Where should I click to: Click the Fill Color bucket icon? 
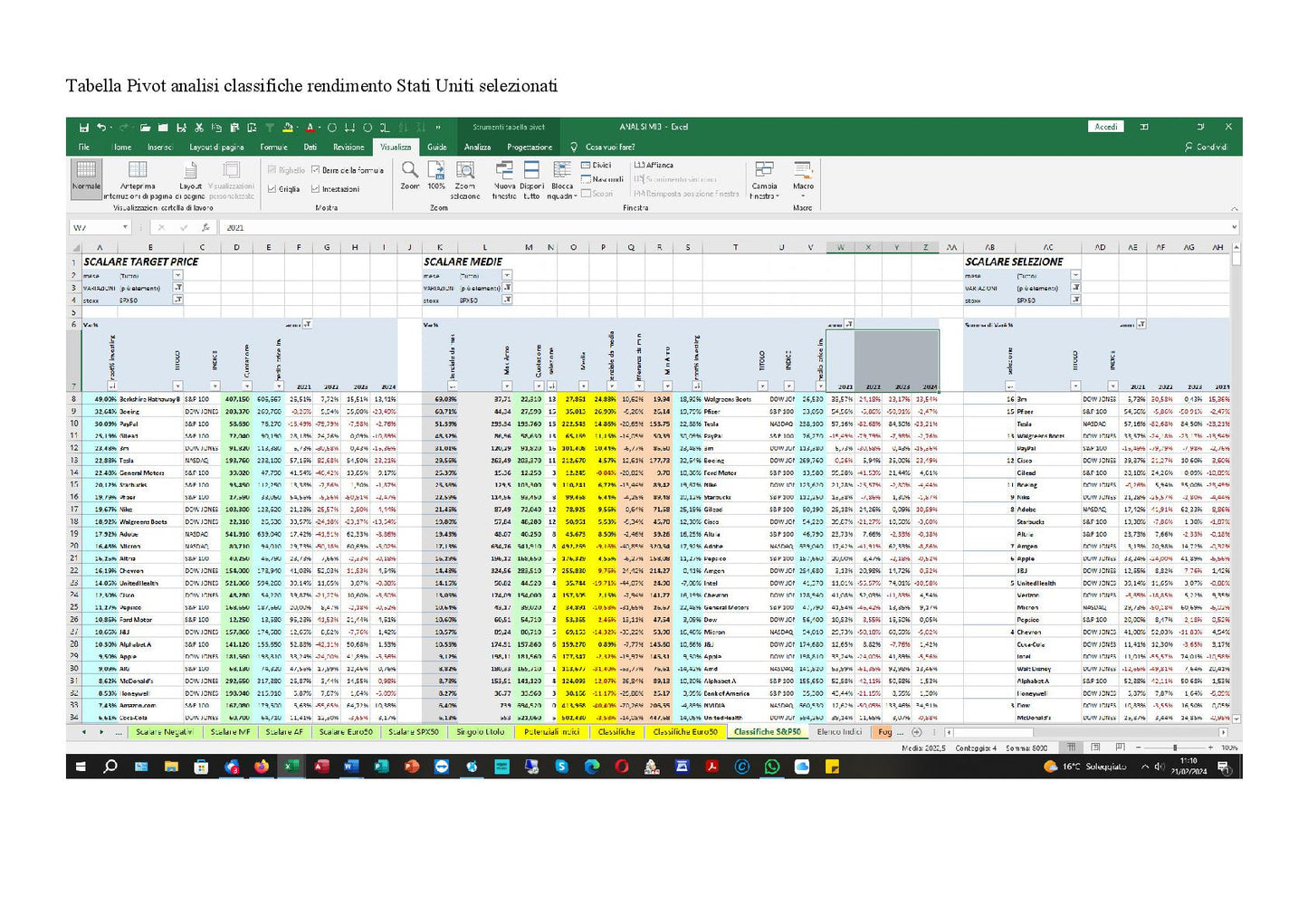tap(288, 128)
